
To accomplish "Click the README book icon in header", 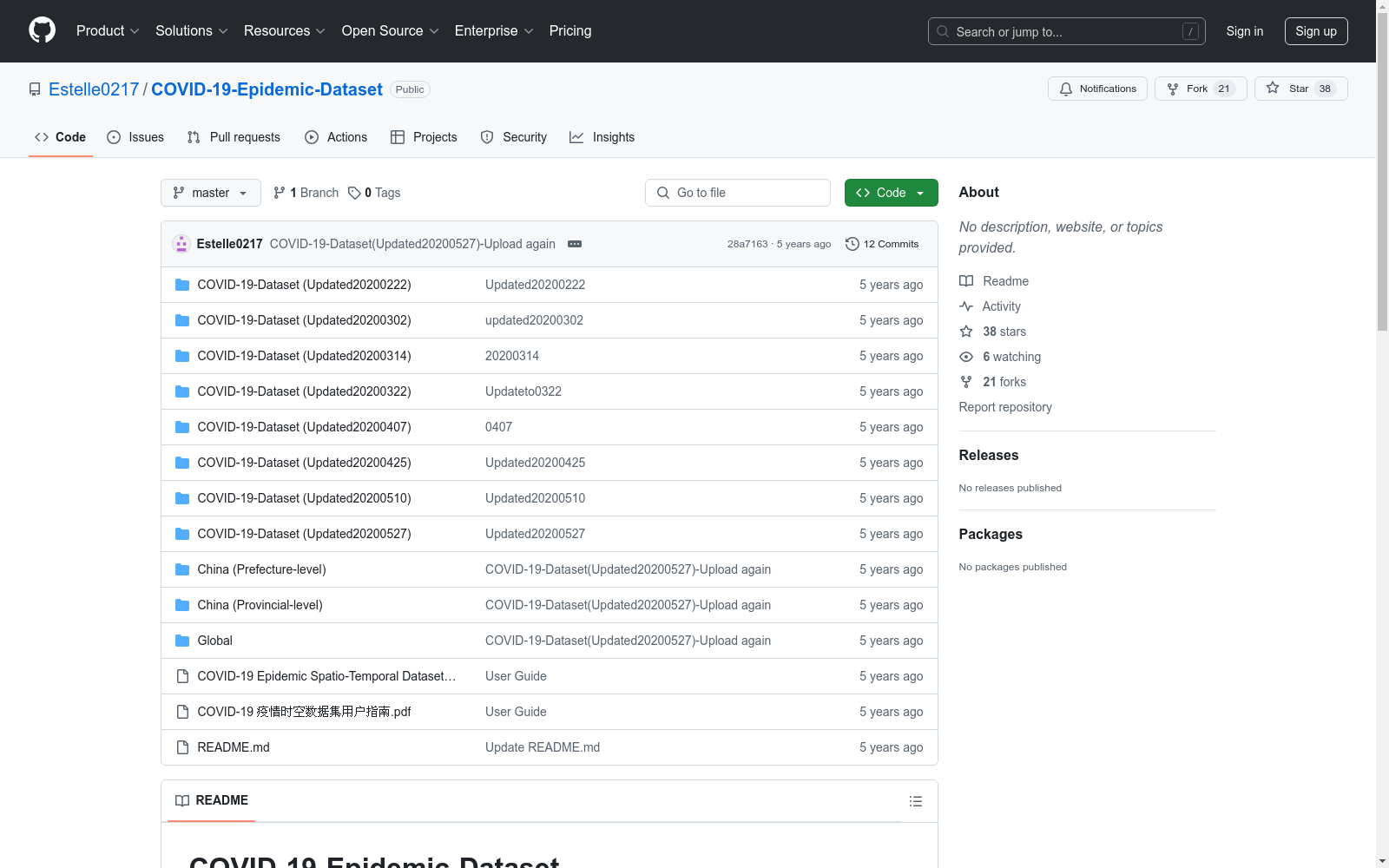I will [182, 800].
